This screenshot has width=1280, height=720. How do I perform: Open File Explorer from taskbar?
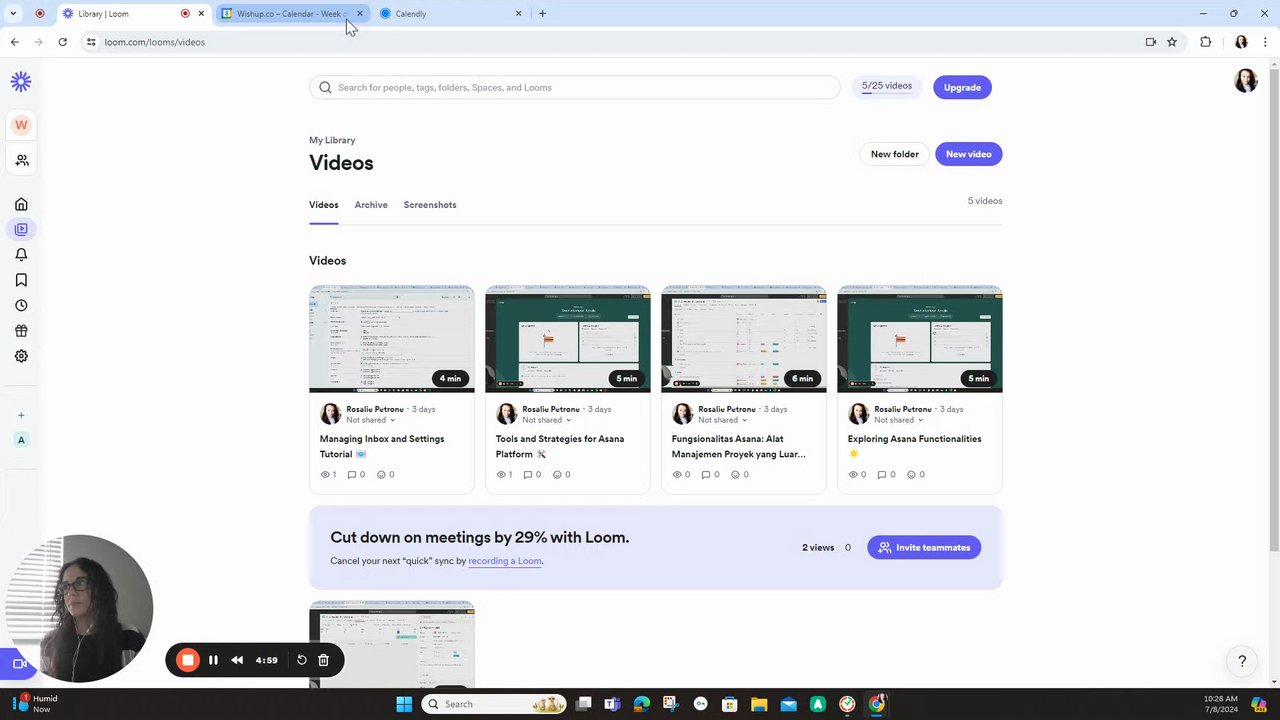pos(759,704)
